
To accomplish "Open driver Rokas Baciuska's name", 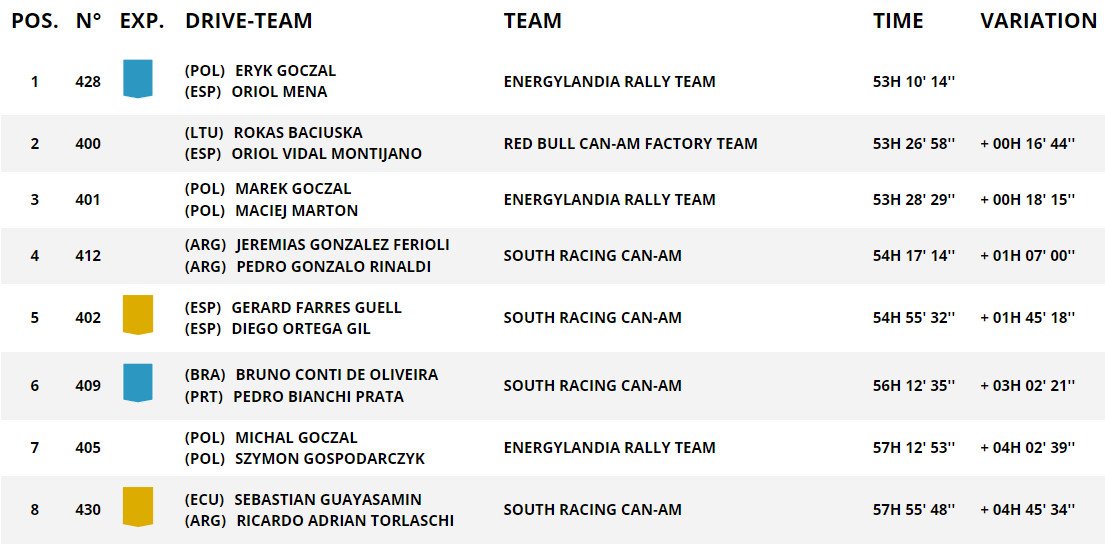I will pyautogui.click(x=298, y=133).
